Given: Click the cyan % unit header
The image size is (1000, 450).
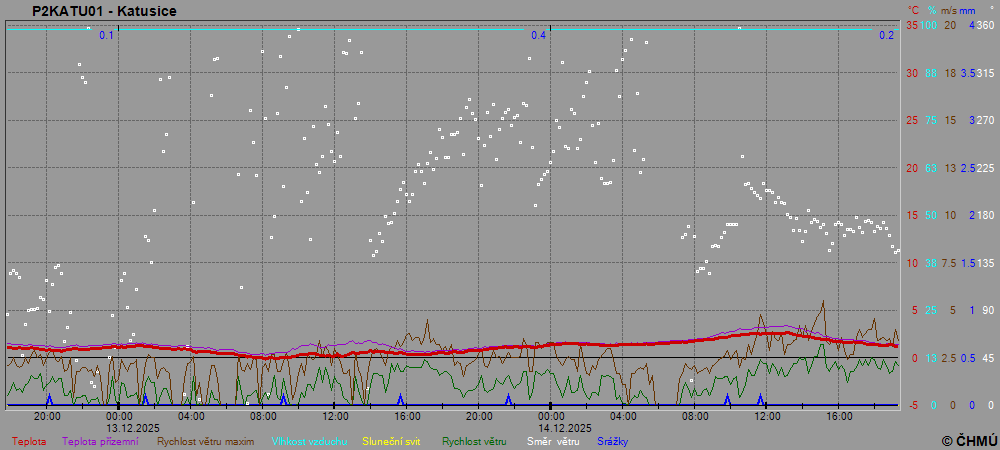Looking at the screenshot, I should coord(931,10).
